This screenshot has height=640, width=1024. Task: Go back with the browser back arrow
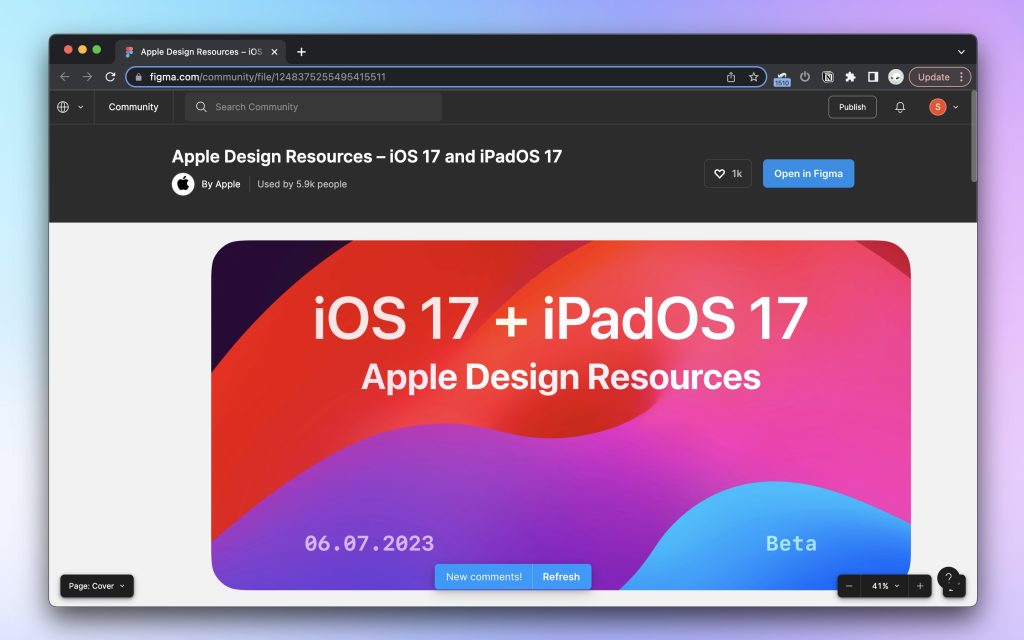point(65,77)
